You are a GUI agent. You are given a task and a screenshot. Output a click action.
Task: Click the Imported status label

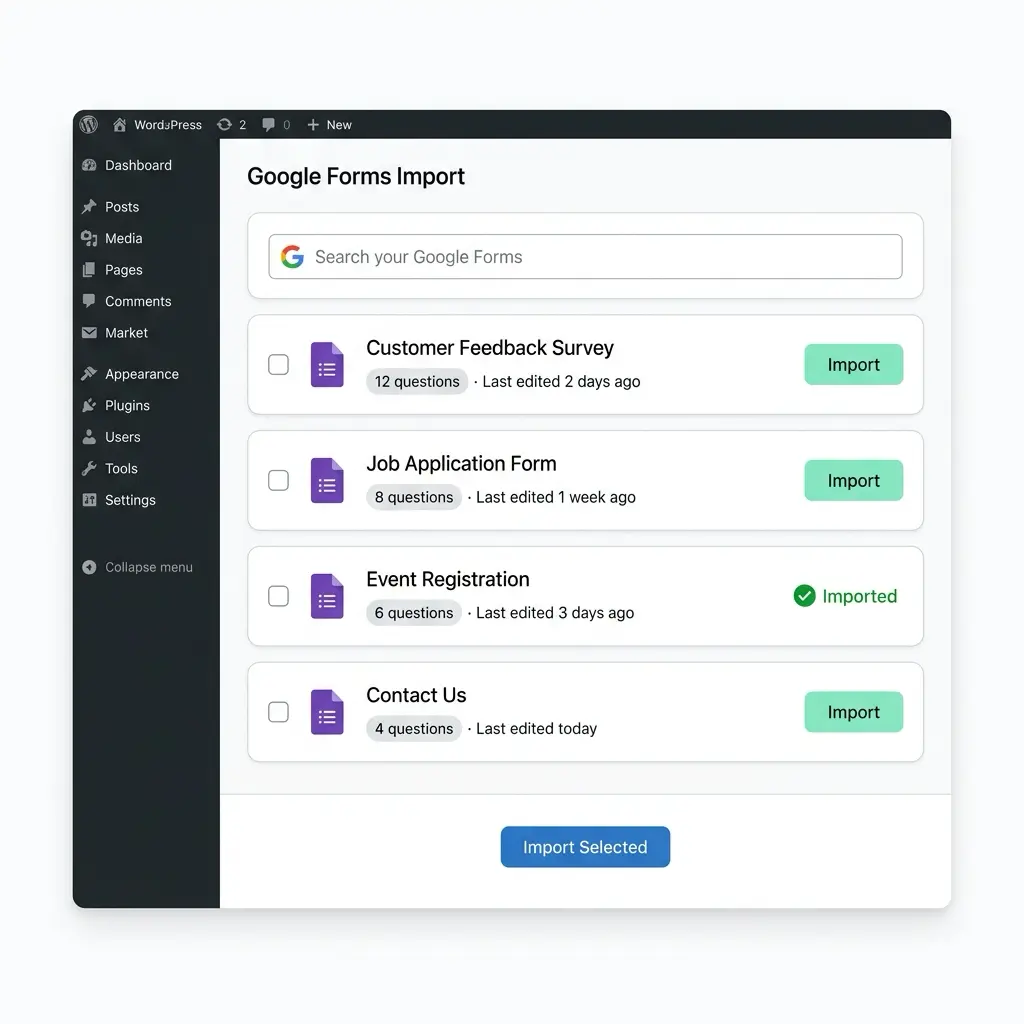[x=859, y=596]
